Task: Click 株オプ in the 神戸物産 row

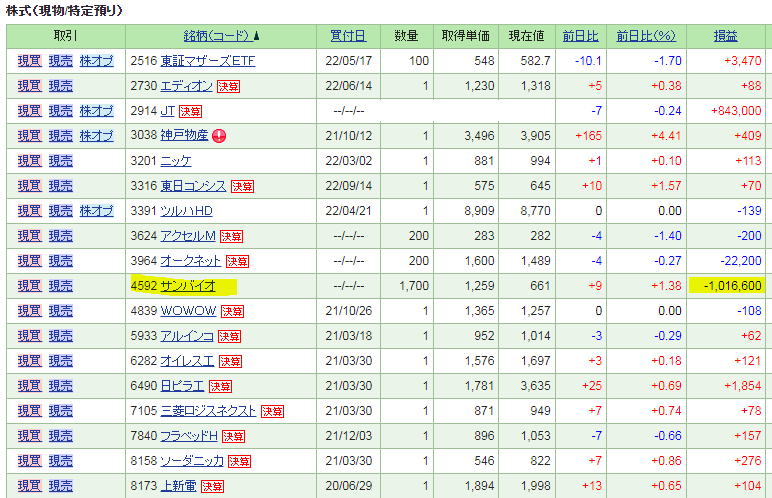Action: [96, 136]
